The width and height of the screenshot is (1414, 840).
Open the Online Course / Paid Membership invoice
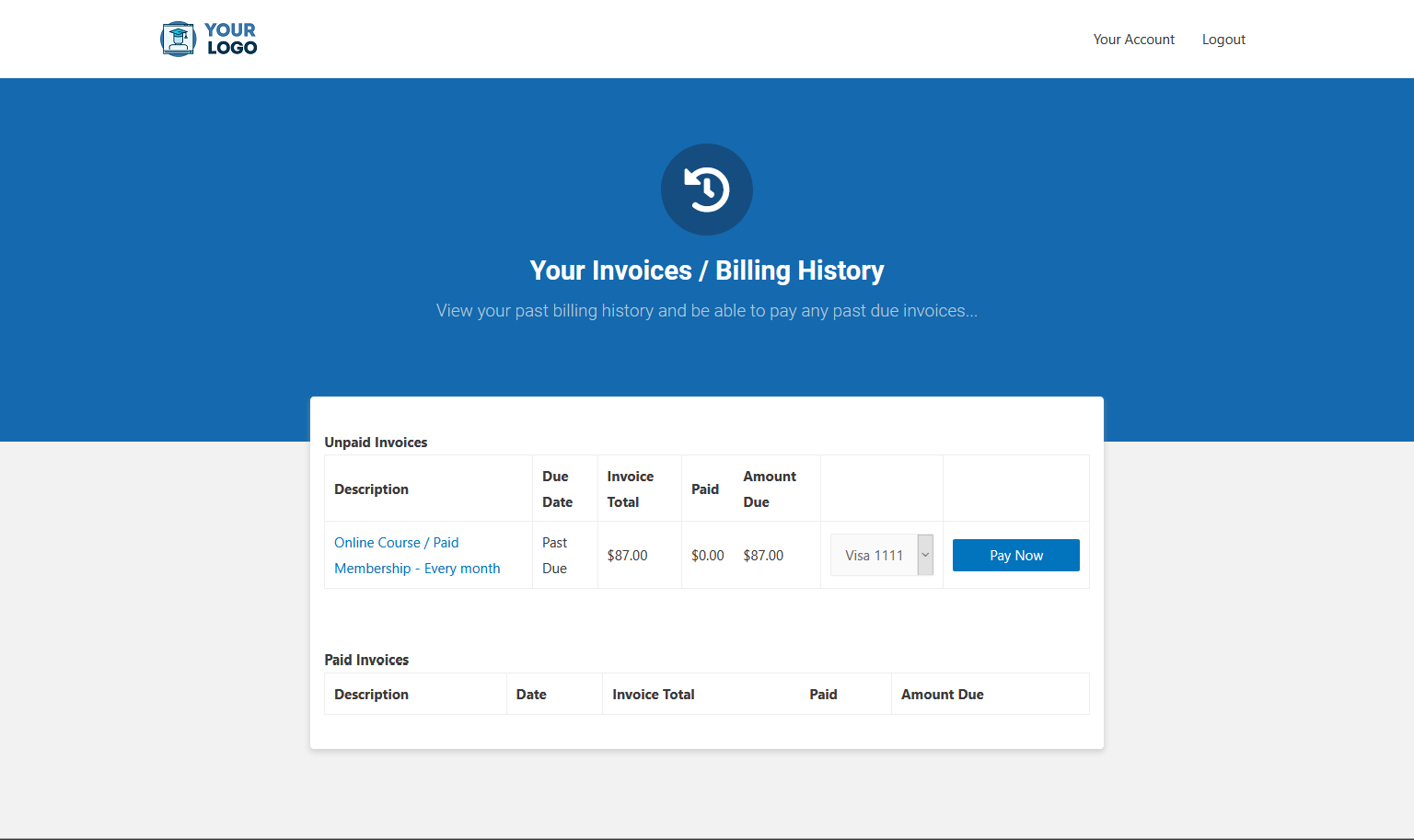click(417, 556)
